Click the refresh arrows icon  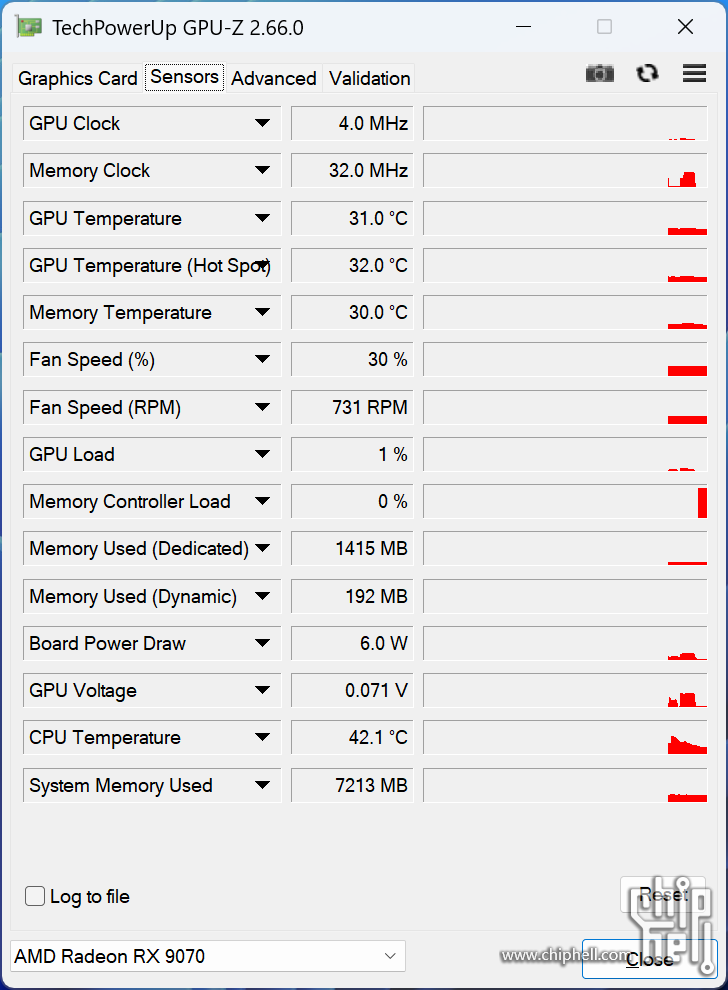(x=647, y=73)
